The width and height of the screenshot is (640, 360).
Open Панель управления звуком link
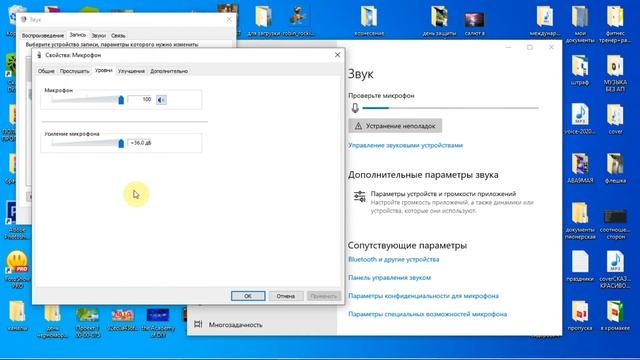[389, 278]
